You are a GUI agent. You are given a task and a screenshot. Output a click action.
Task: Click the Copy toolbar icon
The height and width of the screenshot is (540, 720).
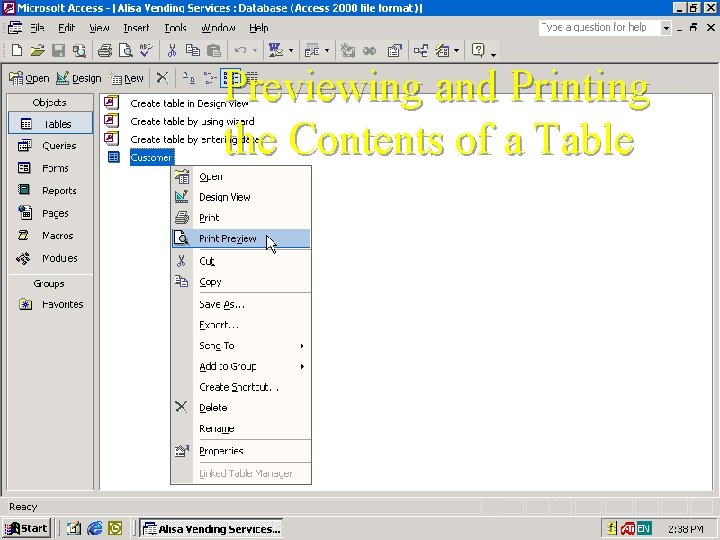(192, 50)
